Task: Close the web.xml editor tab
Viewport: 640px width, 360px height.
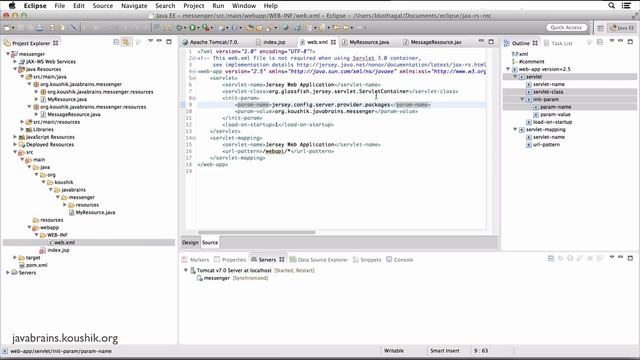Action: (333, 42)
